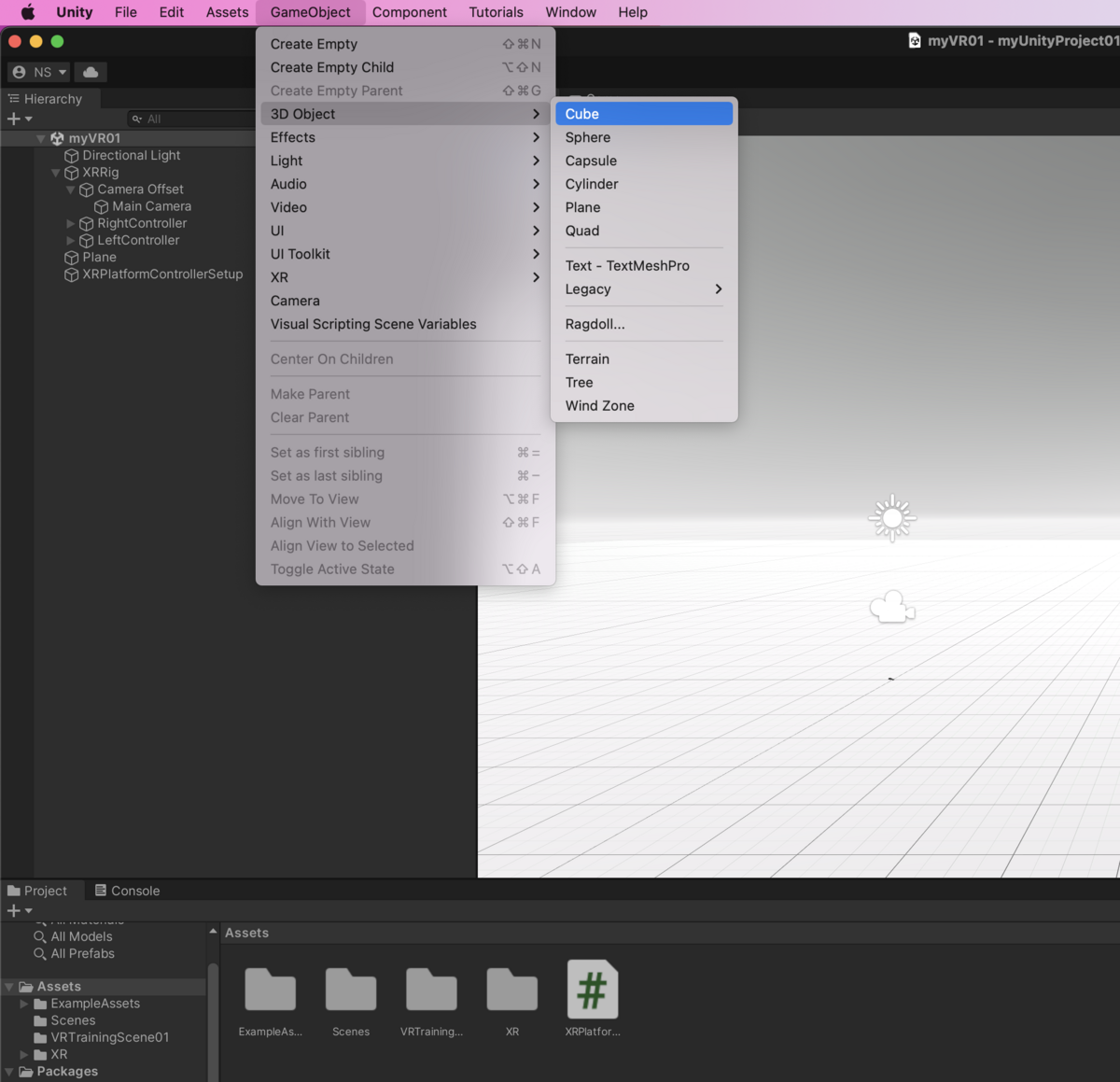Viewport: 1120px width, 1082px height.
Task: Collapse the Camera Offset node
Action: click(x=70, y=190)
